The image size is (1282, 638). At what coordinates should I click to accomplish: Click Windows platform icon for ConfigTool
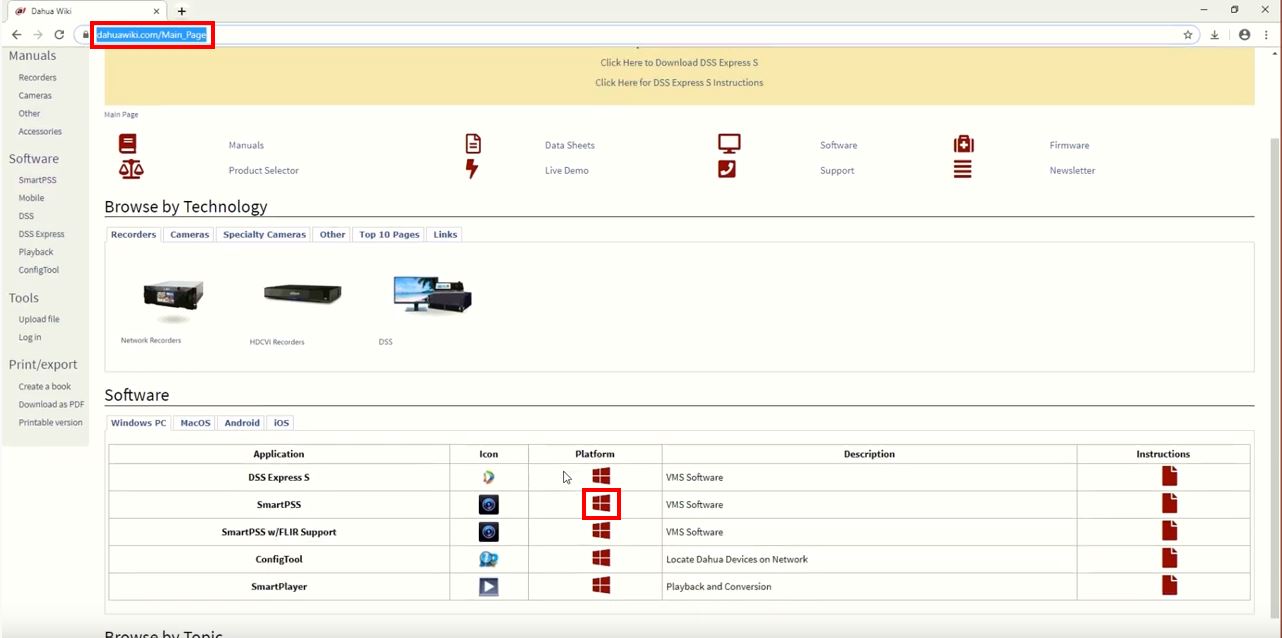(x=601, y=558)
